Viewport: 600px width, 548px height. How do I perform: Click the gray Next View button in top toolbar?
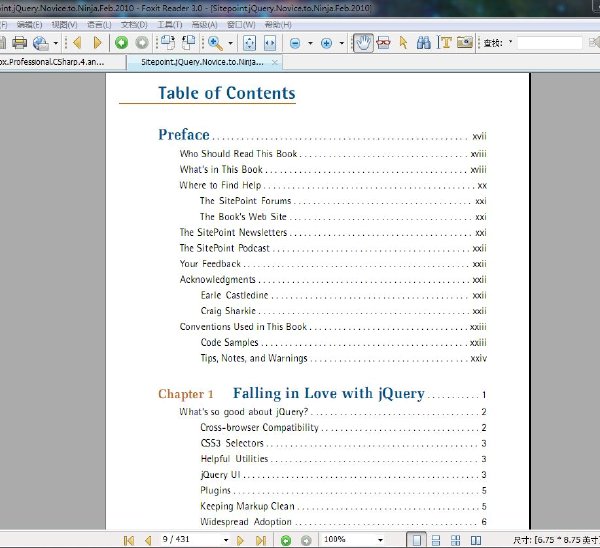pos(142,42)
